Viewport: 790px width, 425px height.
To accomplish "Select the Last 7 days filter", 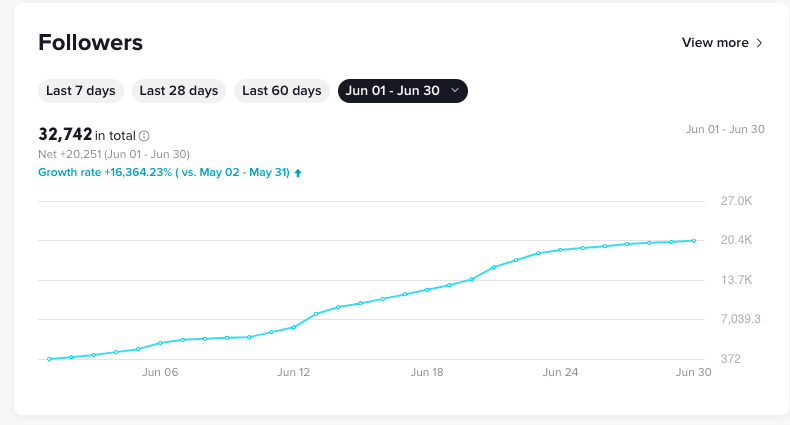I will (81, 91).
